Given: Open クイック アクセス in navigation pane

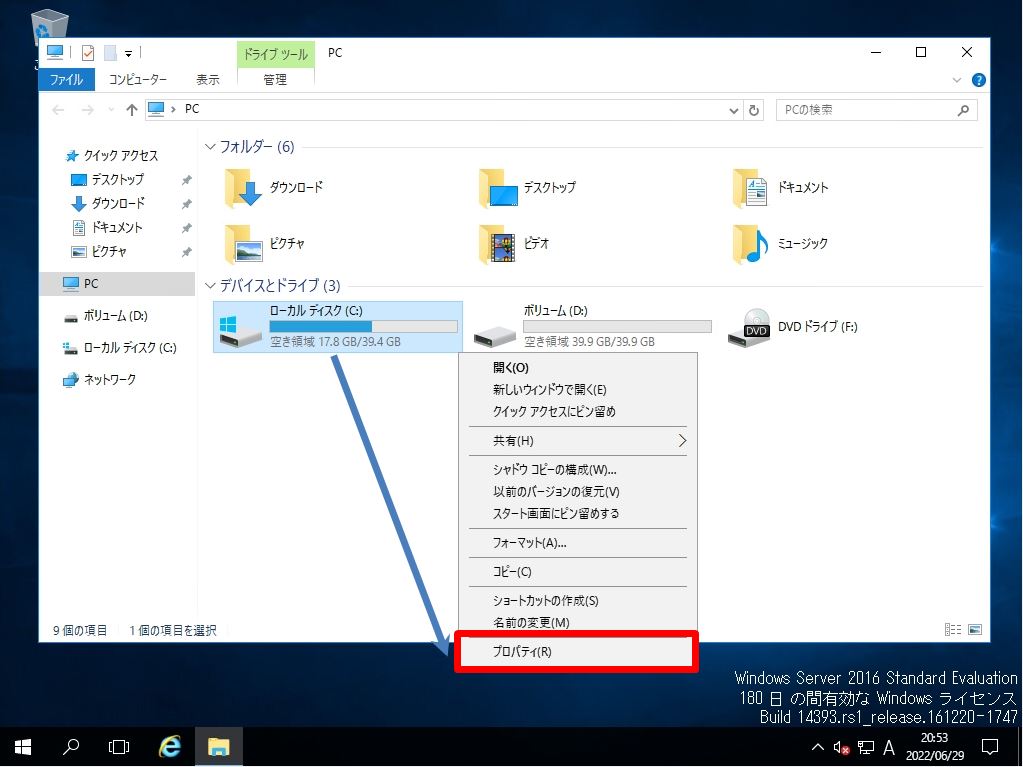Looking at the screenshot, I should 112,155.
